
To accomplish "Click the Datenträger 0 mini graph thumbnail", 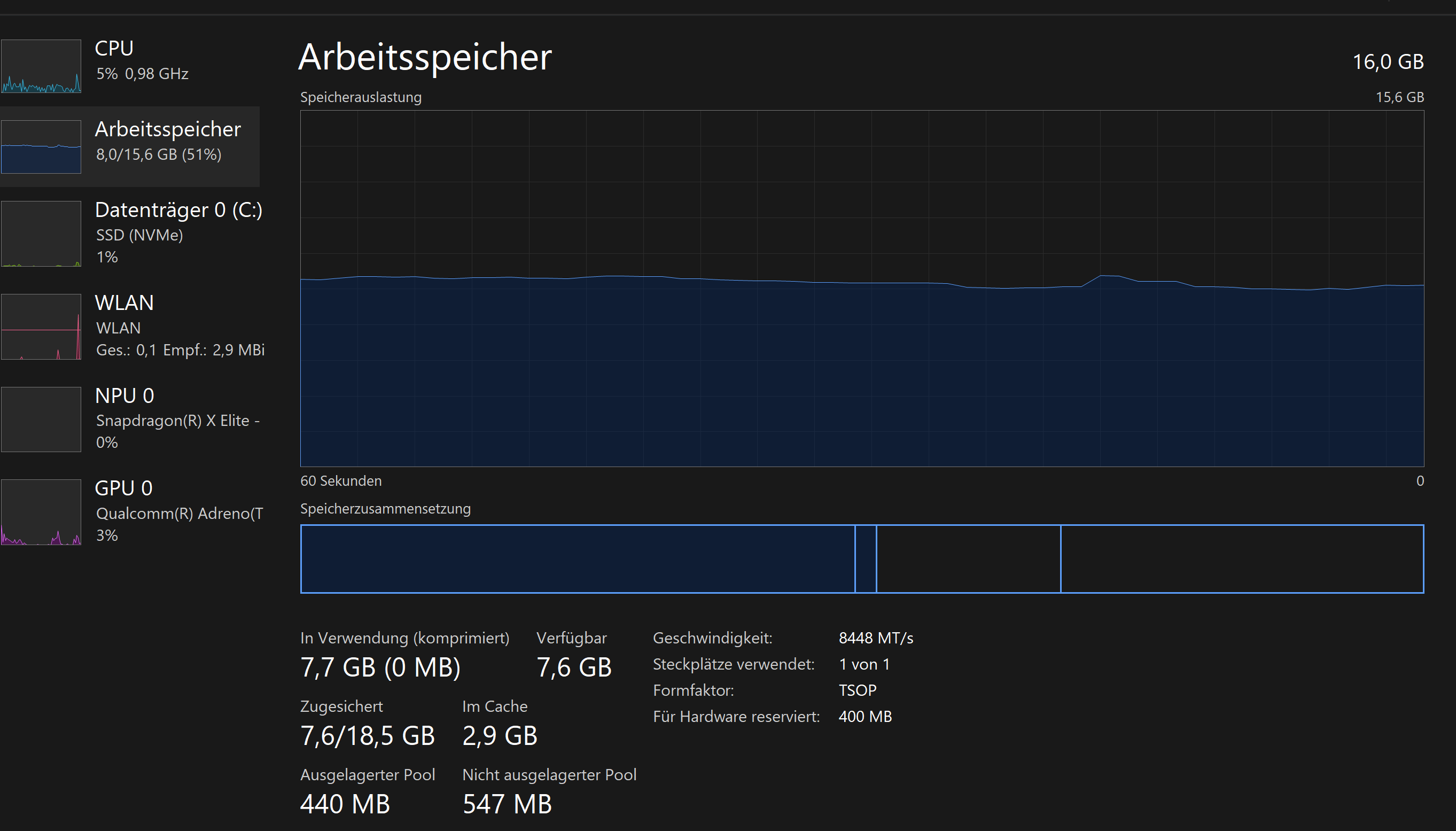I will (x=41, y=234).
